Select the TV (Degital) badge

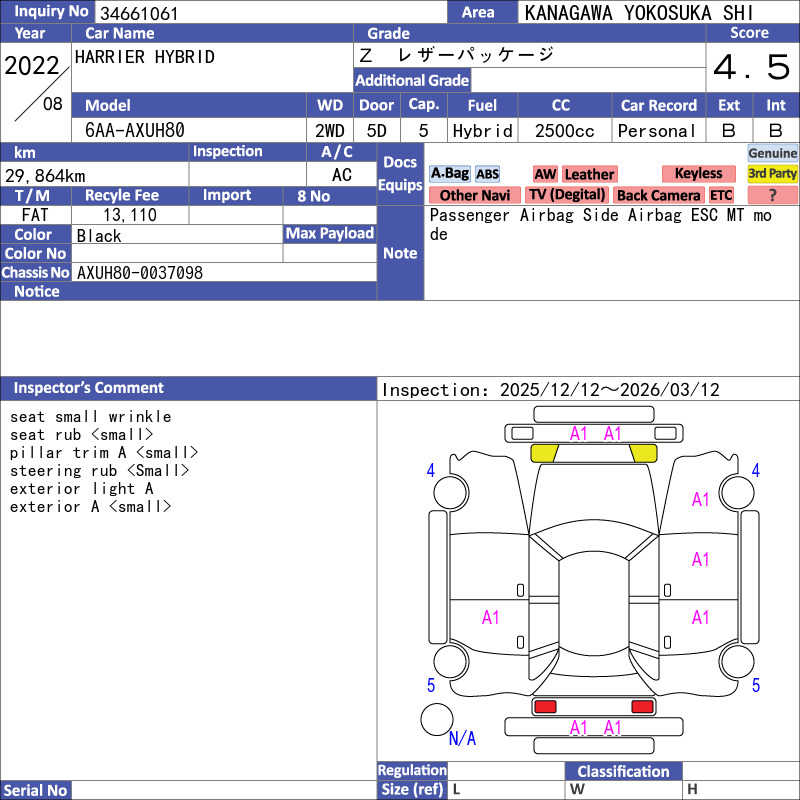[567, 196]
